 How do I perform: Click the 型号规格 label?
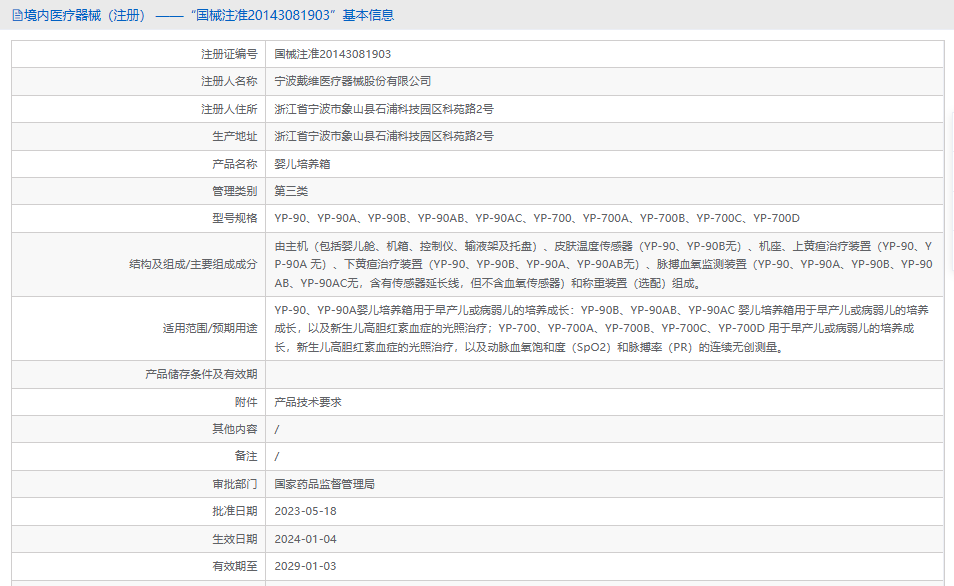point(235,218)
